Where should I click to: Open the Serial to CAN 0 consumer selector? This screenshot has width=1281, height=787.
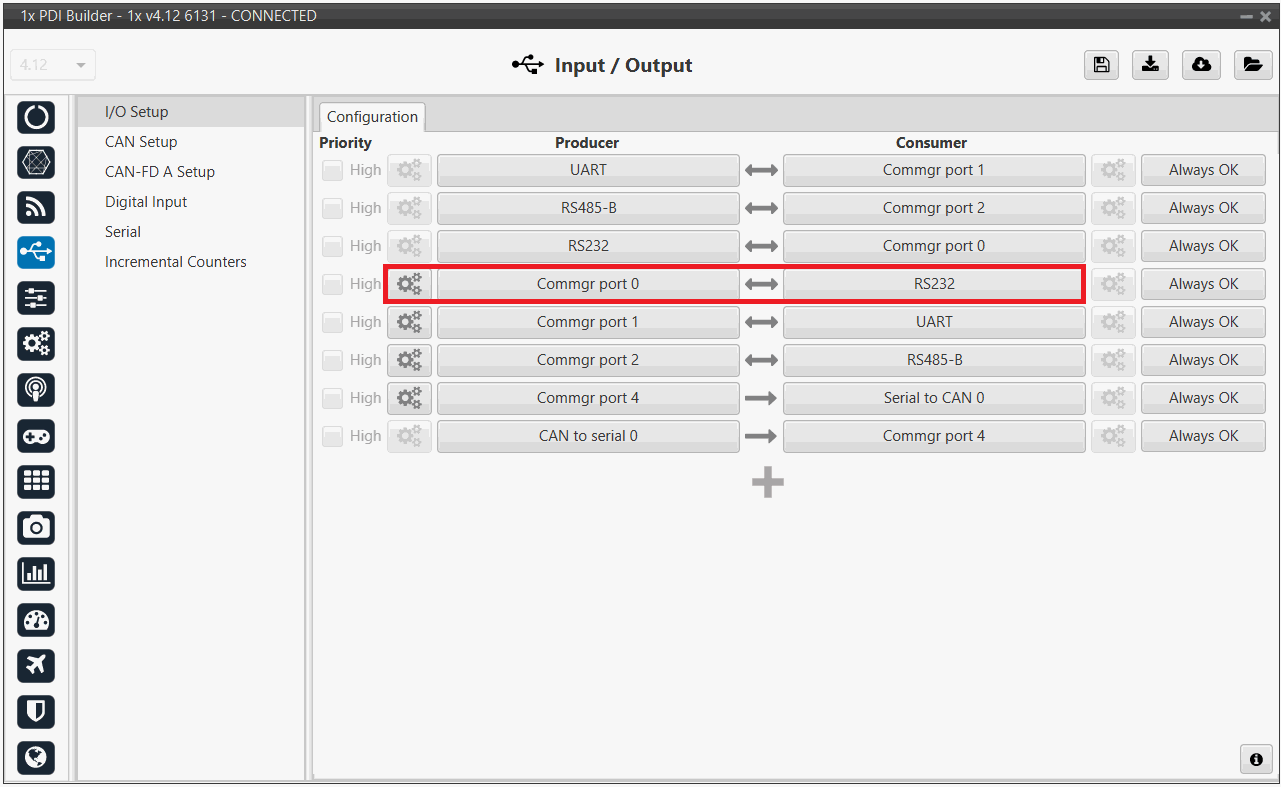point(933,398)
